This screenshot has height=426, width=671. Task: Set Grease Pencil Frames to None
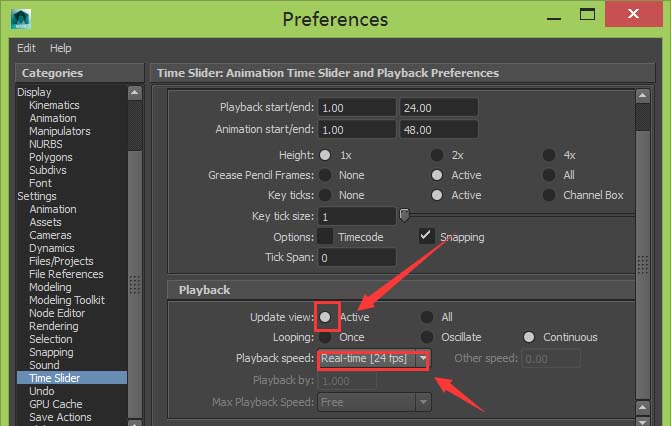325,175
